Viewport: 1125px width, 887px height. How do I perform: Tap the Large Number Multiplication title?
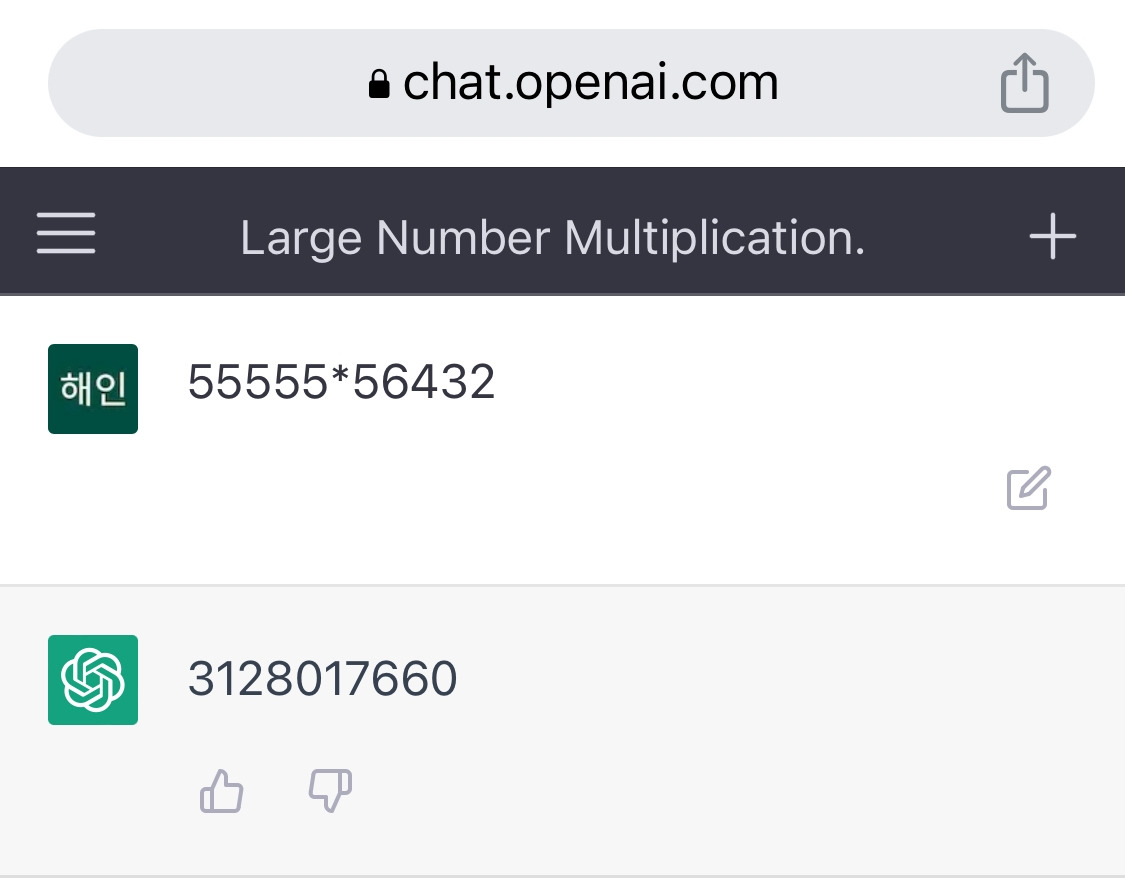coord(552,238)
